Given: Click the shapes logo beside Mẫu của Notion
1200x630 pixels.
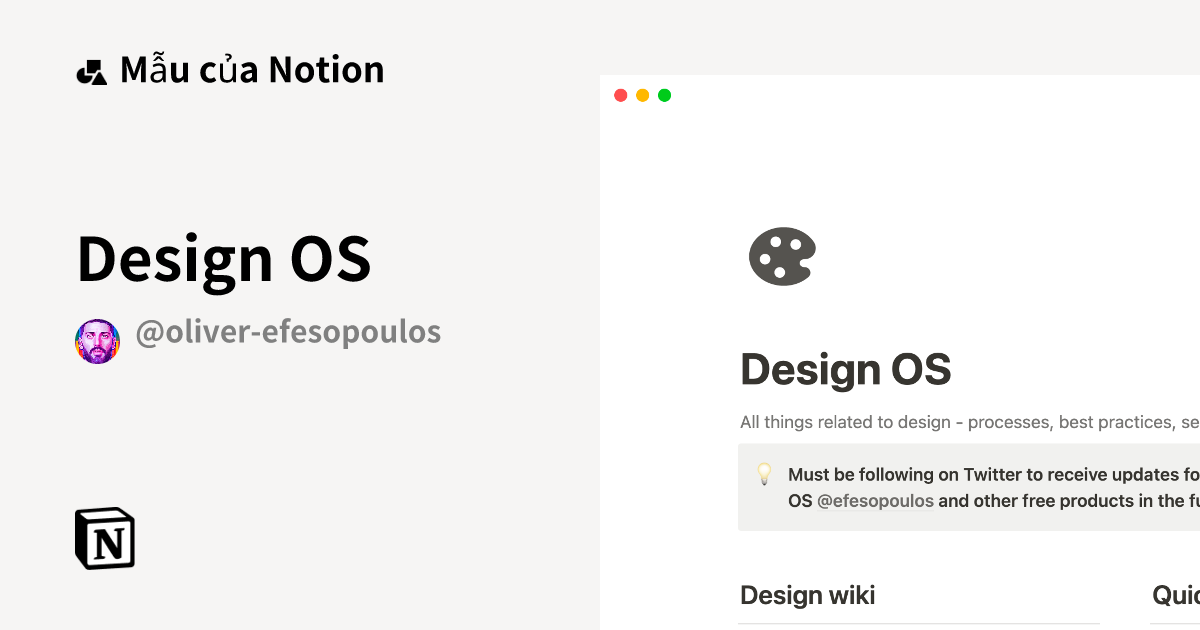Looking at the screenshot, I should 92,69.
